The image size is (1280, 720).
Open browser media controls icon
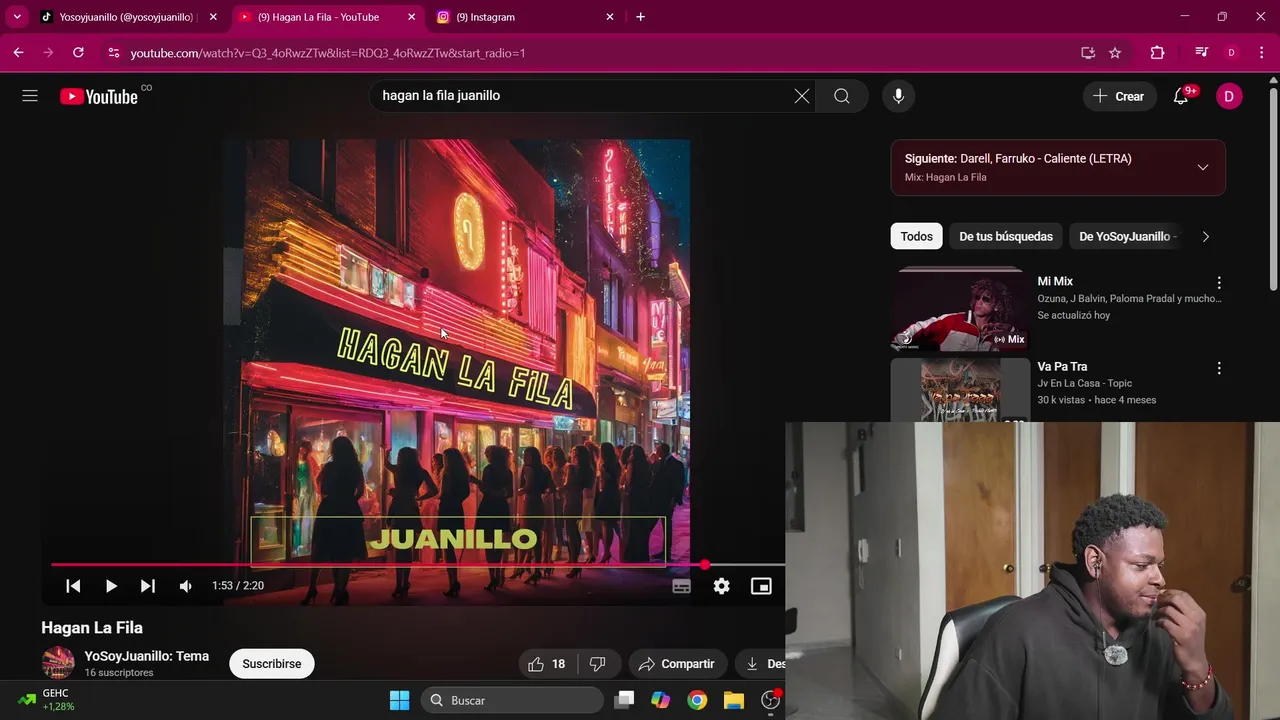(x=1202, y=53)
